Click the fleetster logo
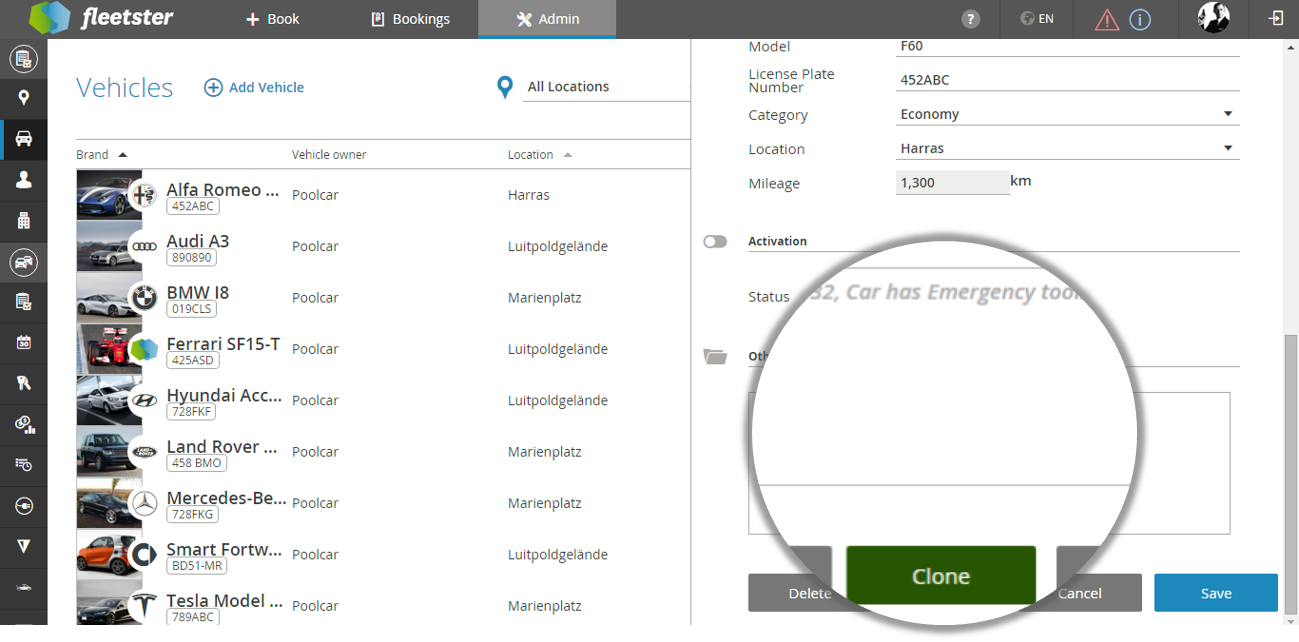The image size is (1299, 642). (101, 18)
